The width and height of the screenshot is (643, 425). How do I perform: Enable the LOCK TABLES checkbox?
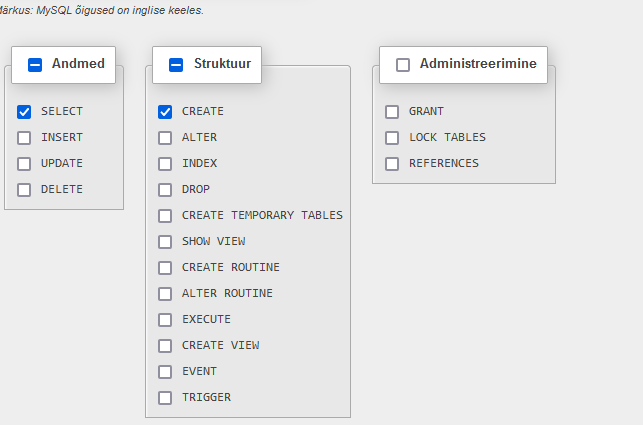click(392, 138)
